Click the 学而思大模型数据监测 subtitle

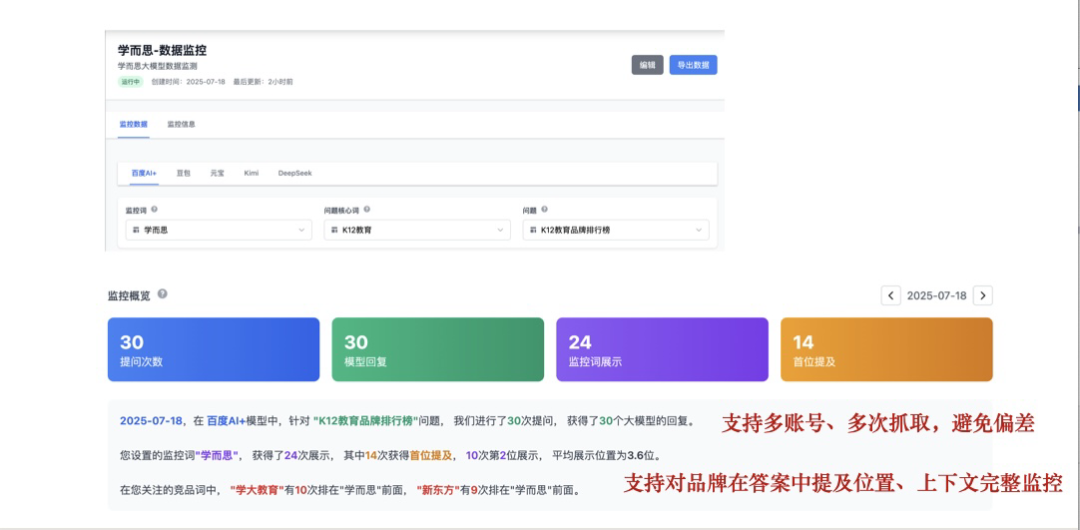click(157, 67)
